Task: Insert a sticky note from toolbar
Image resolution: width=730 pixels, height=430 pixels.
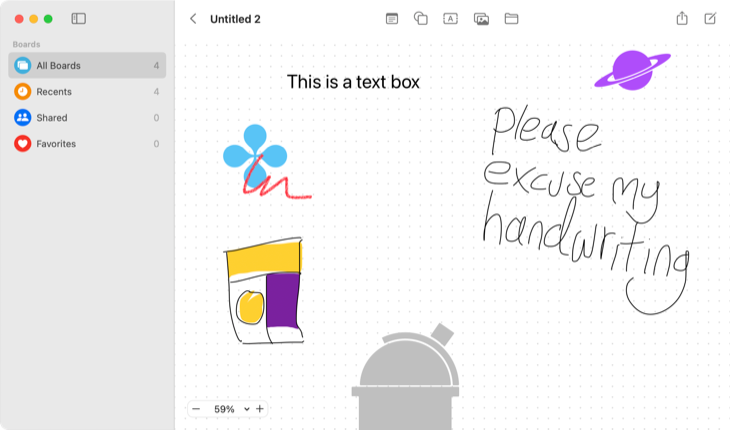Action: (392, 19)
